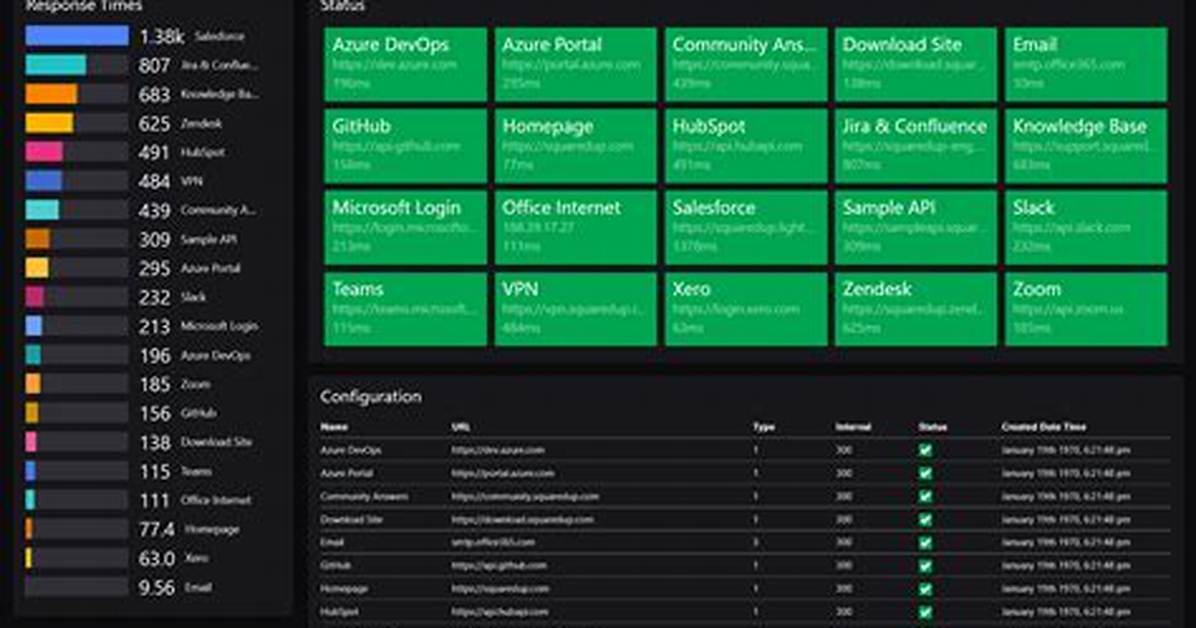Toggle the GitHub row status checkbox
1196x628 pixels.
pyautogui.click(x=925, y=565)
